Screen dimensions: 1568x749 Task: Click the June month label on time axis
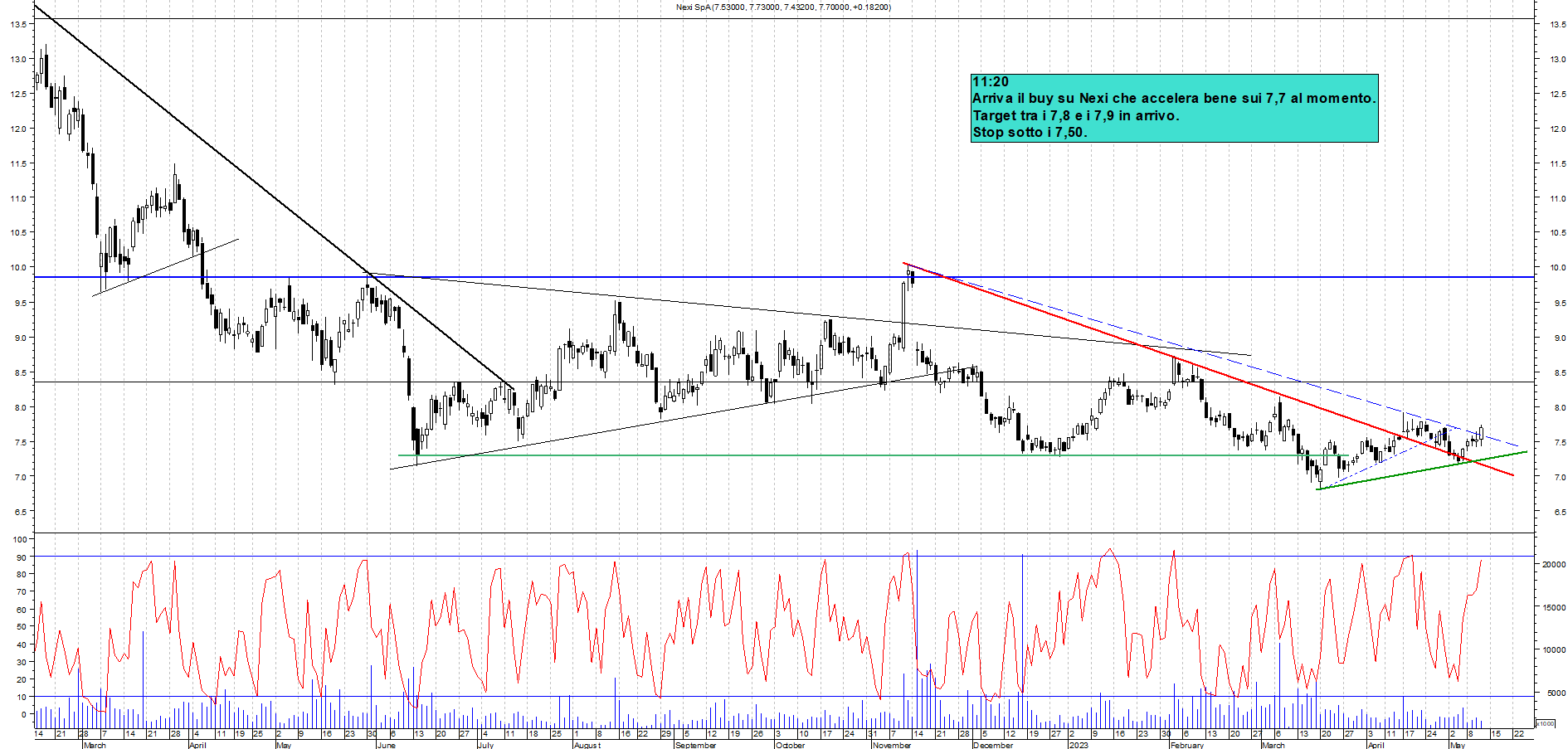point(386,745)
